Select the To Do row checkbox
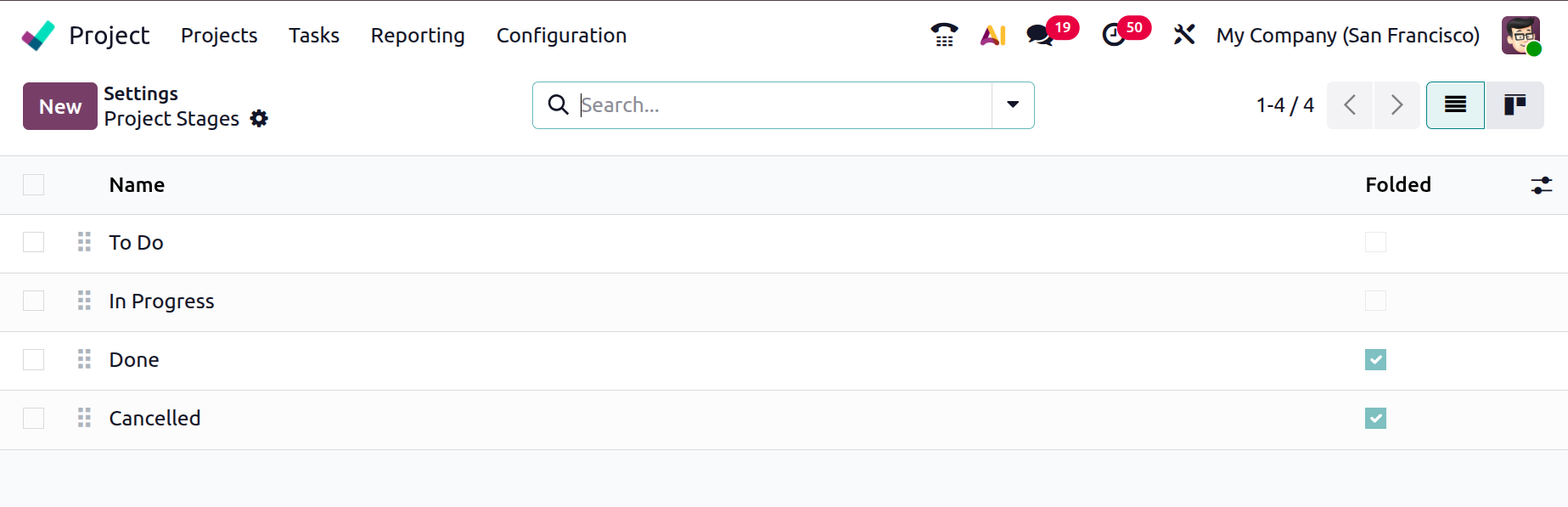1568x507 pixels. (34, 243)
